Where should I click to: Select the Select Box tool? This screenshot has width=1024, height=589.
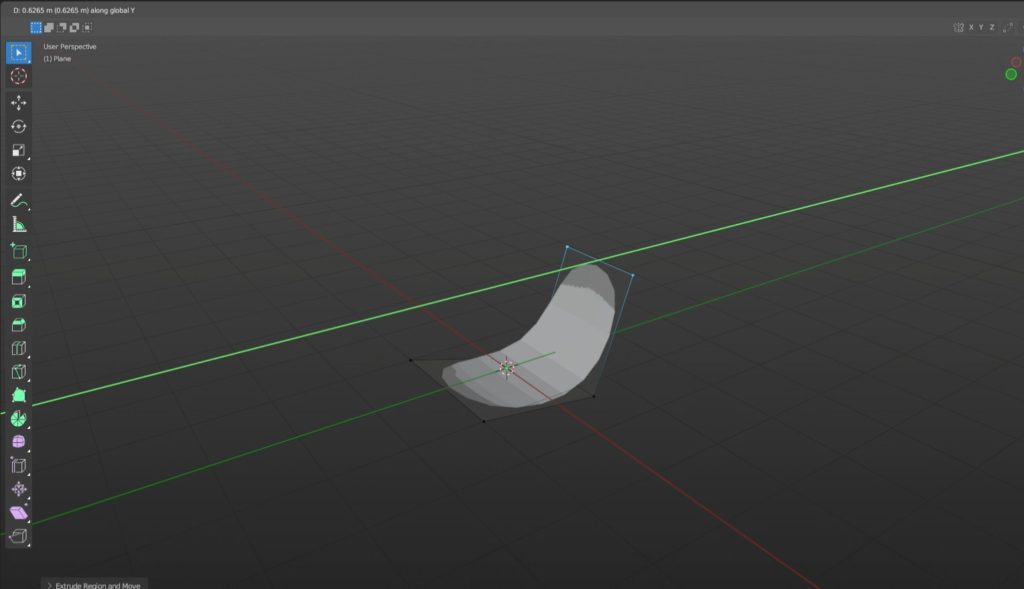point(18,52)
